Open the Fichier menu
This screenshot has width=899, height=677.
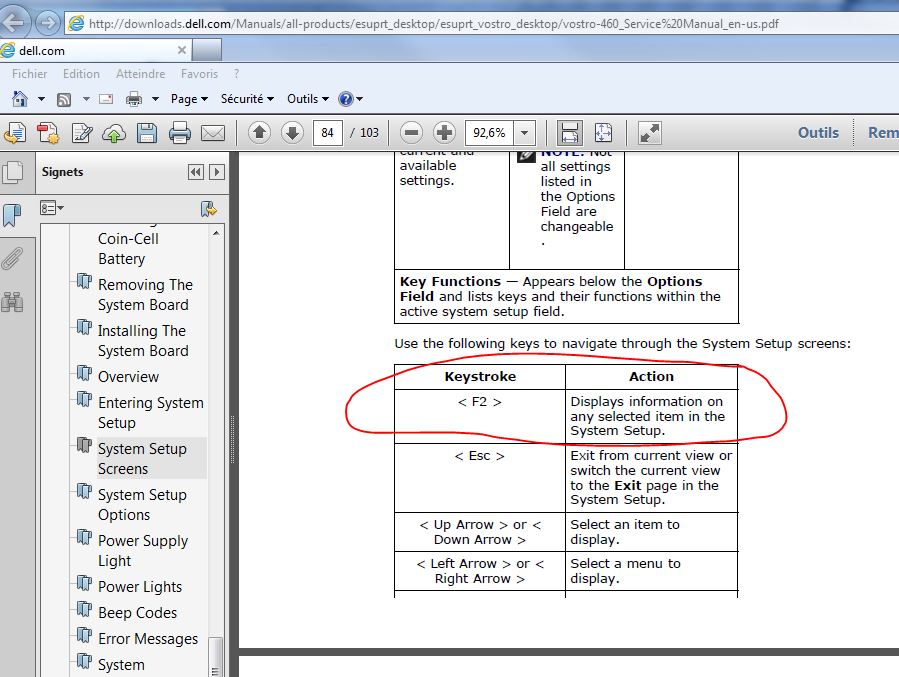[30, 74]
